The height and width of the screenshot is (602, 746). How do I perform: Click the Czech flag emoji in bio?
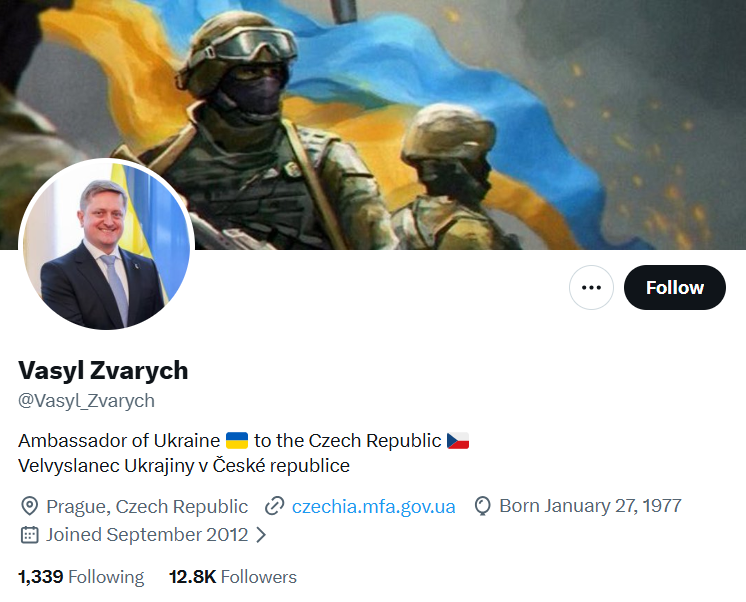pos(458,441)
